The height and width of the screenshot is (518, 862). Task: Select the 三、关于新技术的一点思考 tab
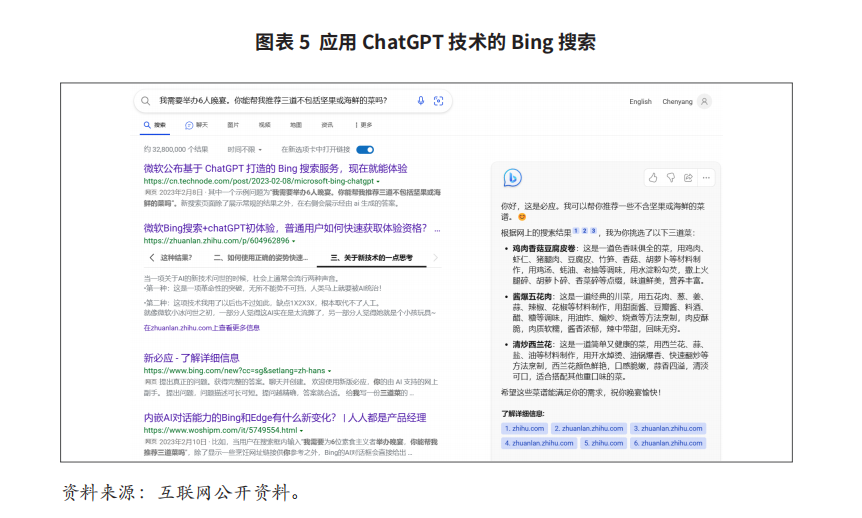(372, 257)
